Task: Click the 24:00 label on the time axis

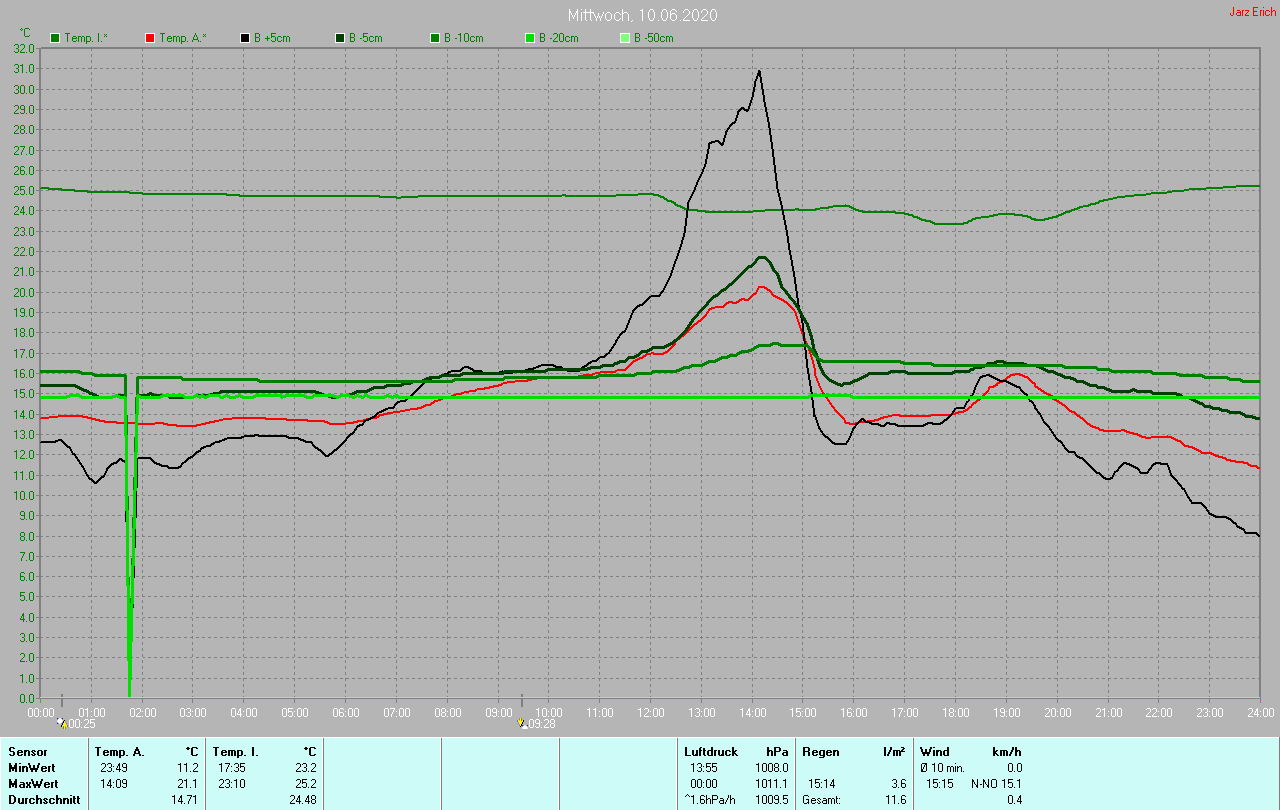Action: coord(1260,713)
